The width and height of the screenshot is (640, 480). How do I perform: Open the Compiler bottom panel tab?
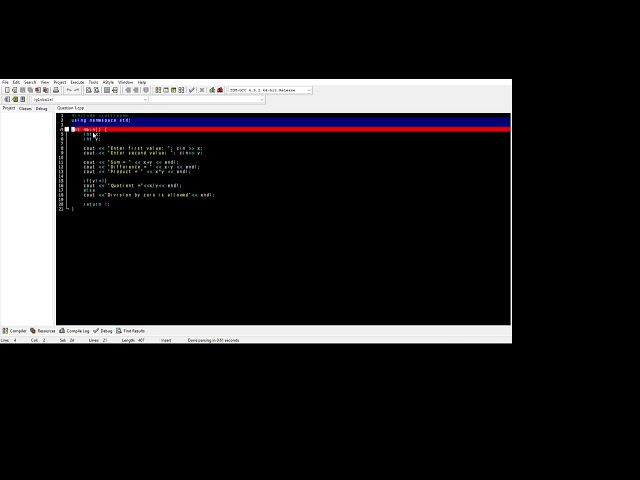coord(14,331)
